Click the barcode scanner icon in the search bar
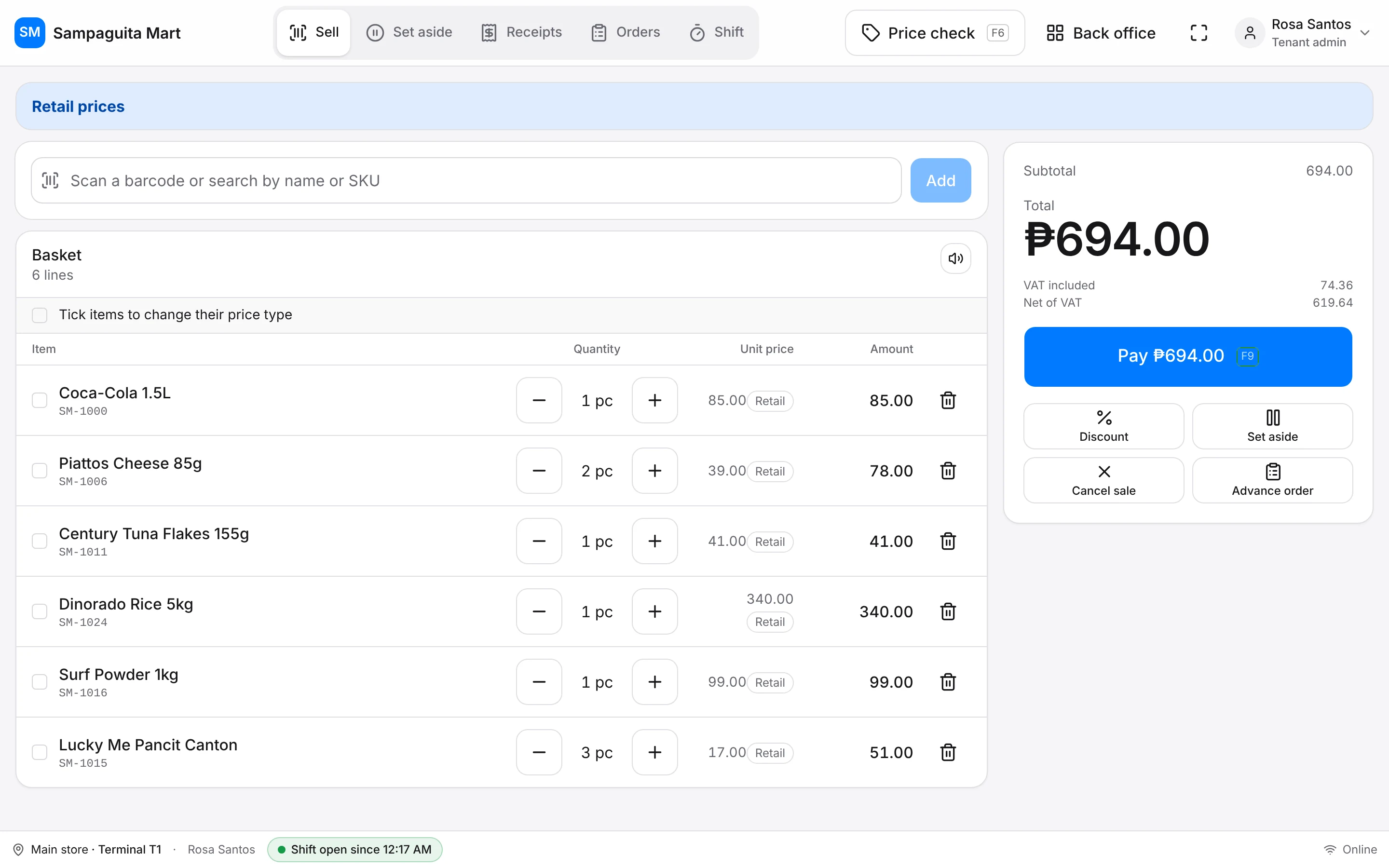Screen dimensions: 1389x868 coord(51,180)
